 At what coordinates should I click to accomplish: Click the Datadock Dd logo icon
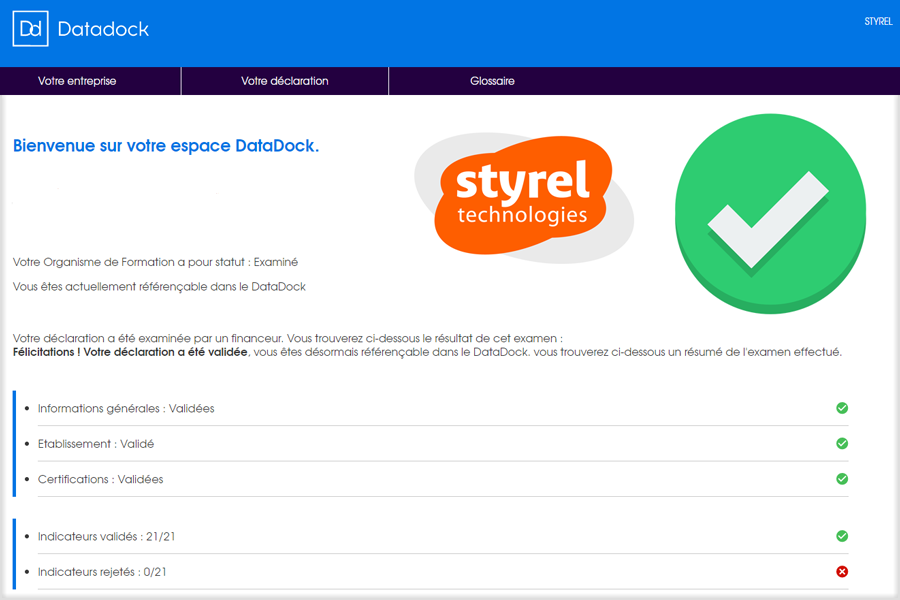(30, 29)
